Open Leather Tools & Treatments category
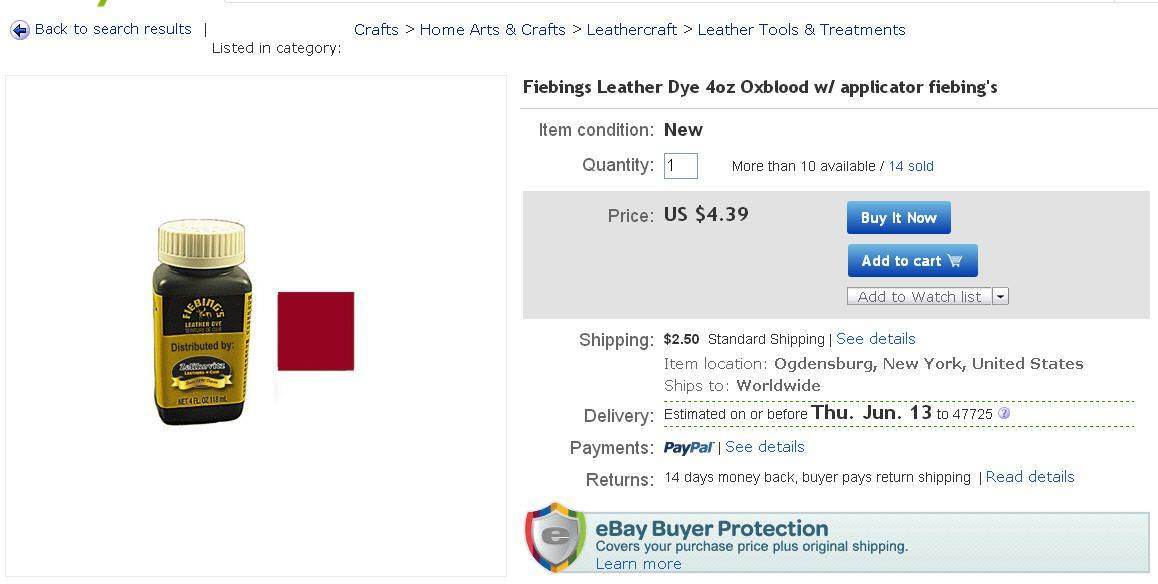Screen dimensions: 1158x584 801,30
